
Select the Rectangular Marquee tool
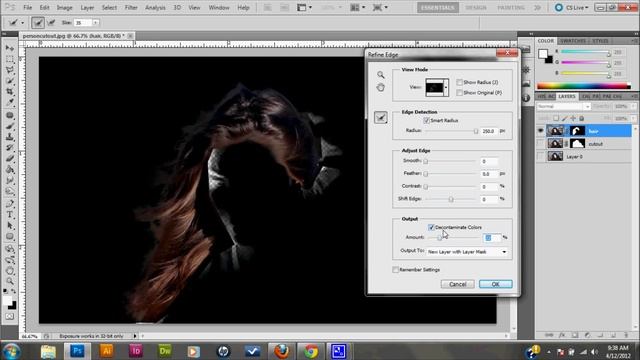pos(10,59)
